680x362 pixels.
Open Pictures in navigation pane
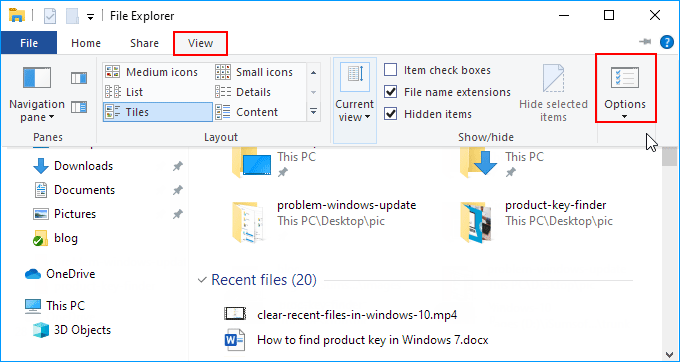75,214
